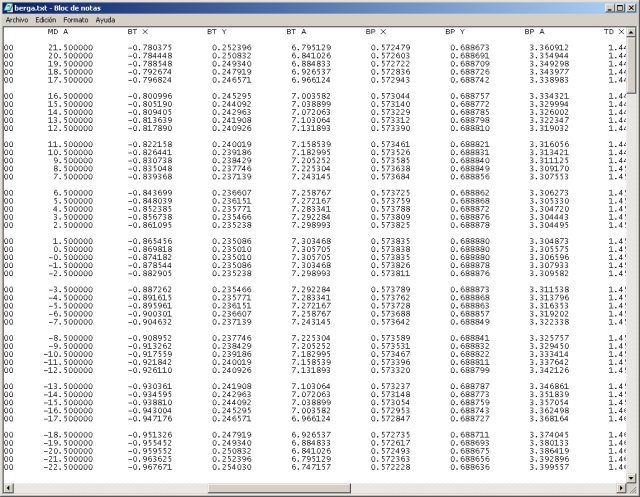The image size is (640, 497).
Task: Click the value 6.793129 in first data row
Action: [x=308, y=47]
